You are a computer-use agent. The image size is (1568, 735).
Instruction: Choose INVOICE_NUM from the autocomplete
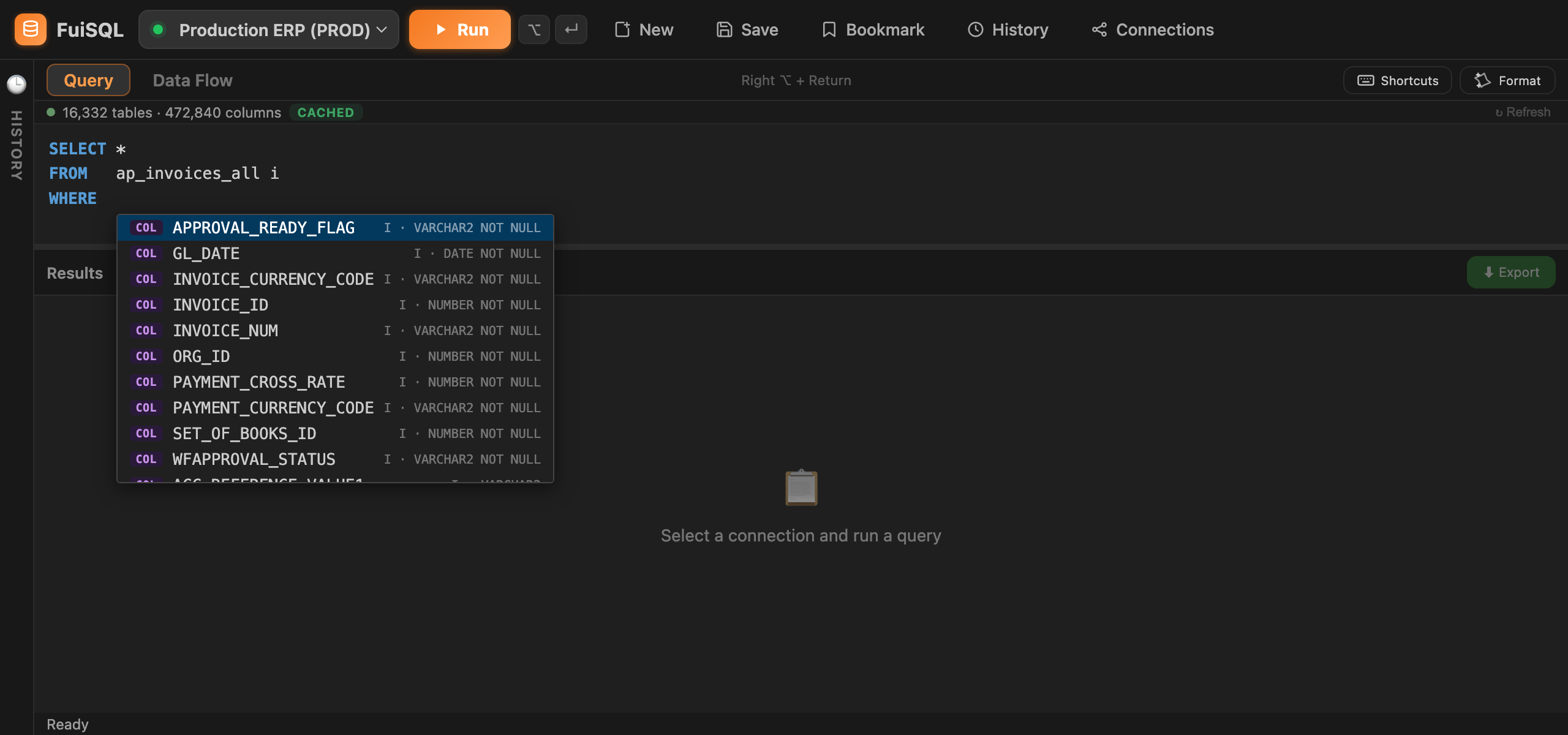tap(335, 331)
